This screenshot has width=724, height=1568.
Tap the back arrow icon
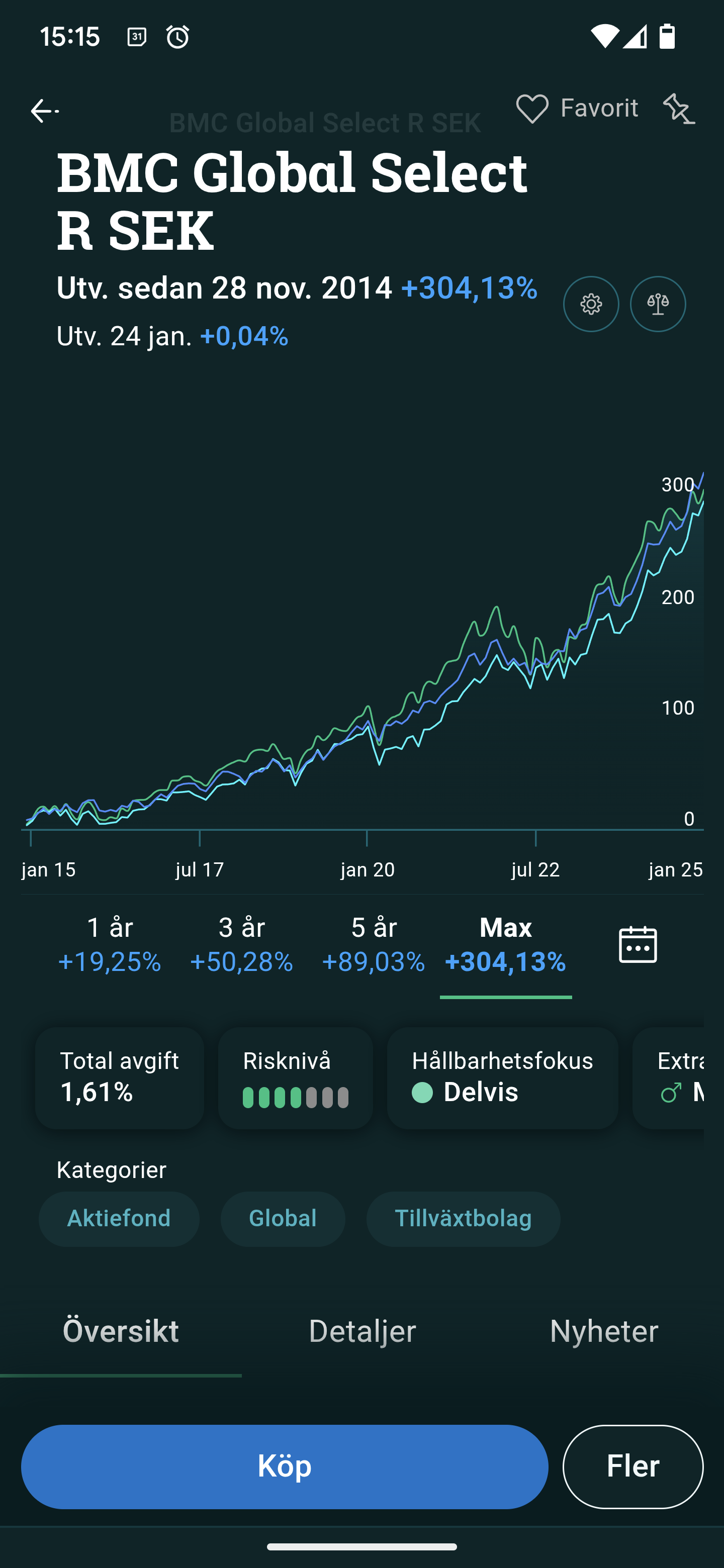coord(44,111)
